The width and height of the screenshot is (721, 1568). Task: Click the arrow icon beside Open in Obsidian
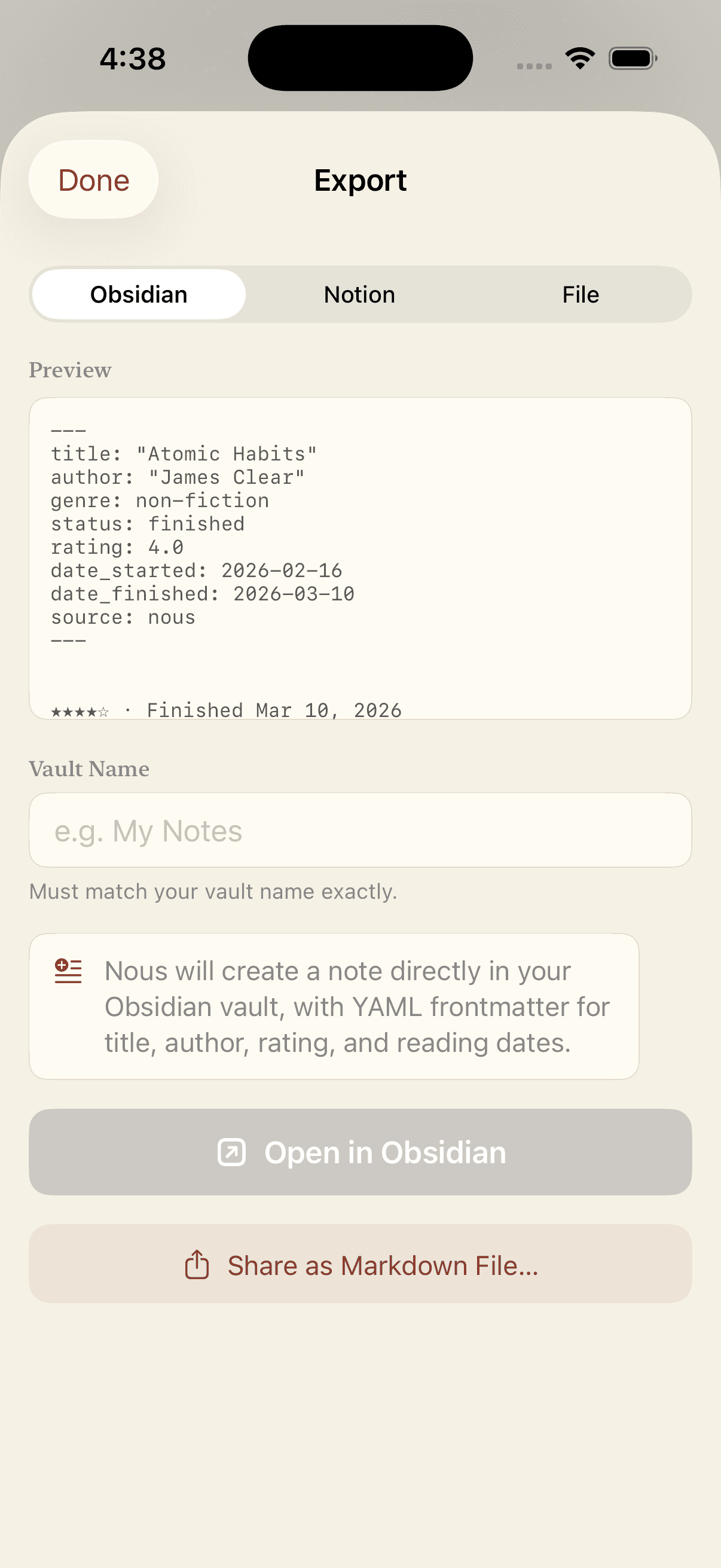coord(232,1152)
